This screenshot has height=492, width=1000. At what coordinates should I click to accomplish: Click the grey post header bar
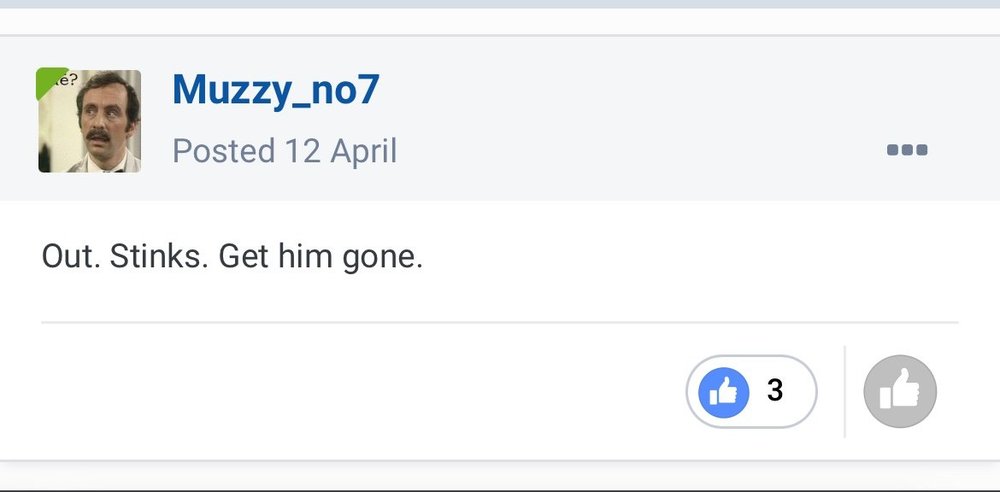(500, 119)
